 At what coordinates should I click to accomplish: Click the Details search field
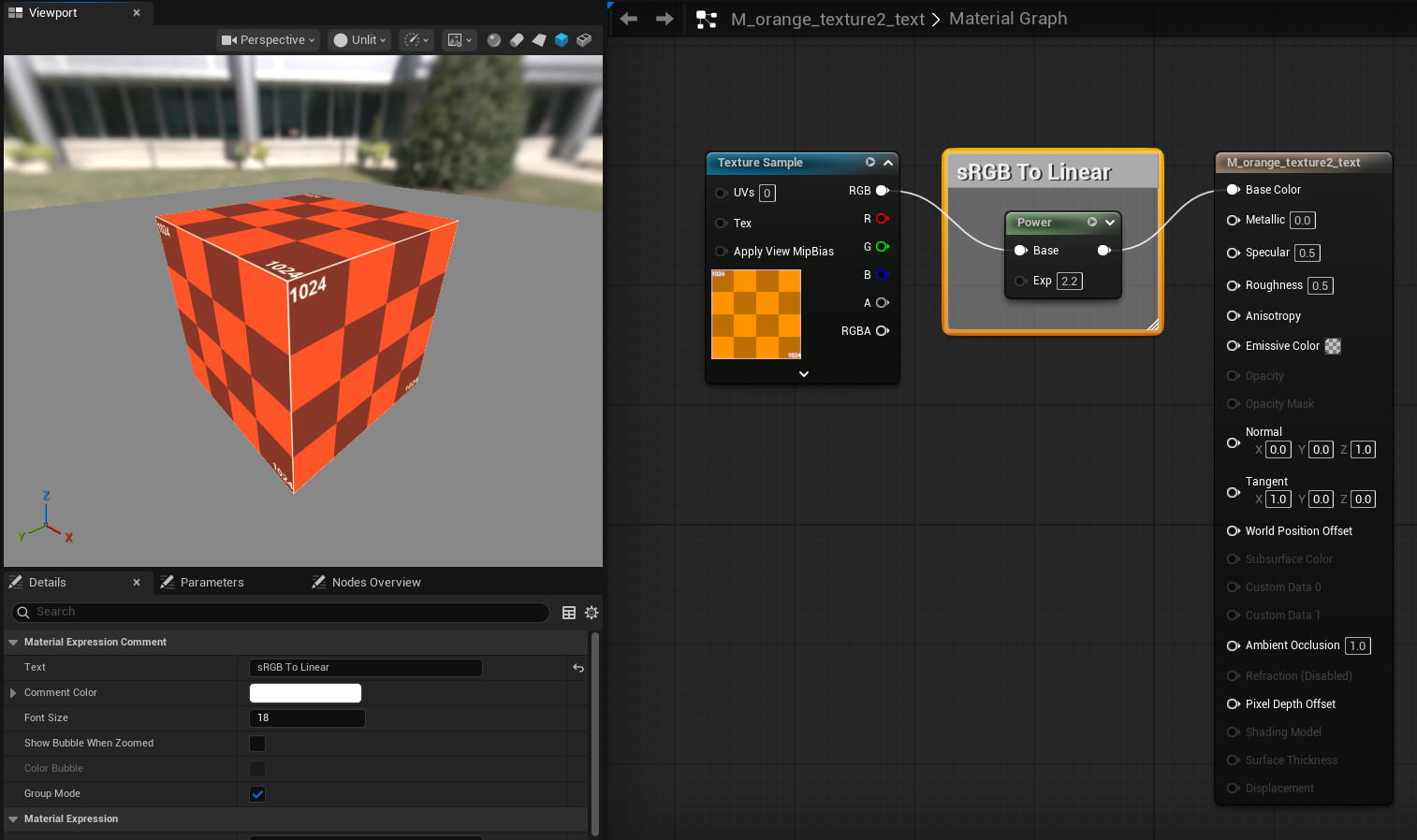(281, 612)
